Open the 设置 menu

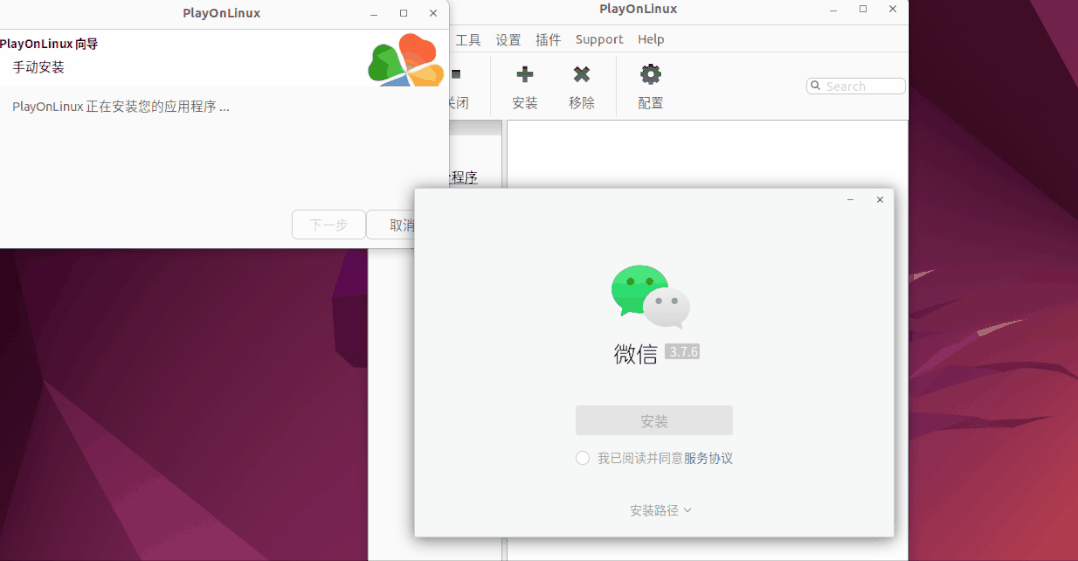508,40
